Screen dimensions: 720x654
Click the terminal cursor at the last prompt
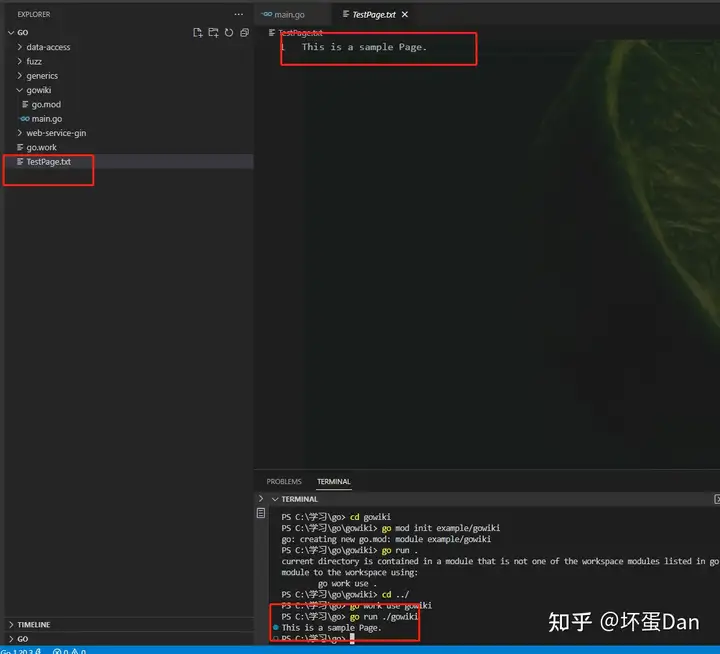pyautogui.click(x=352, y=638)
